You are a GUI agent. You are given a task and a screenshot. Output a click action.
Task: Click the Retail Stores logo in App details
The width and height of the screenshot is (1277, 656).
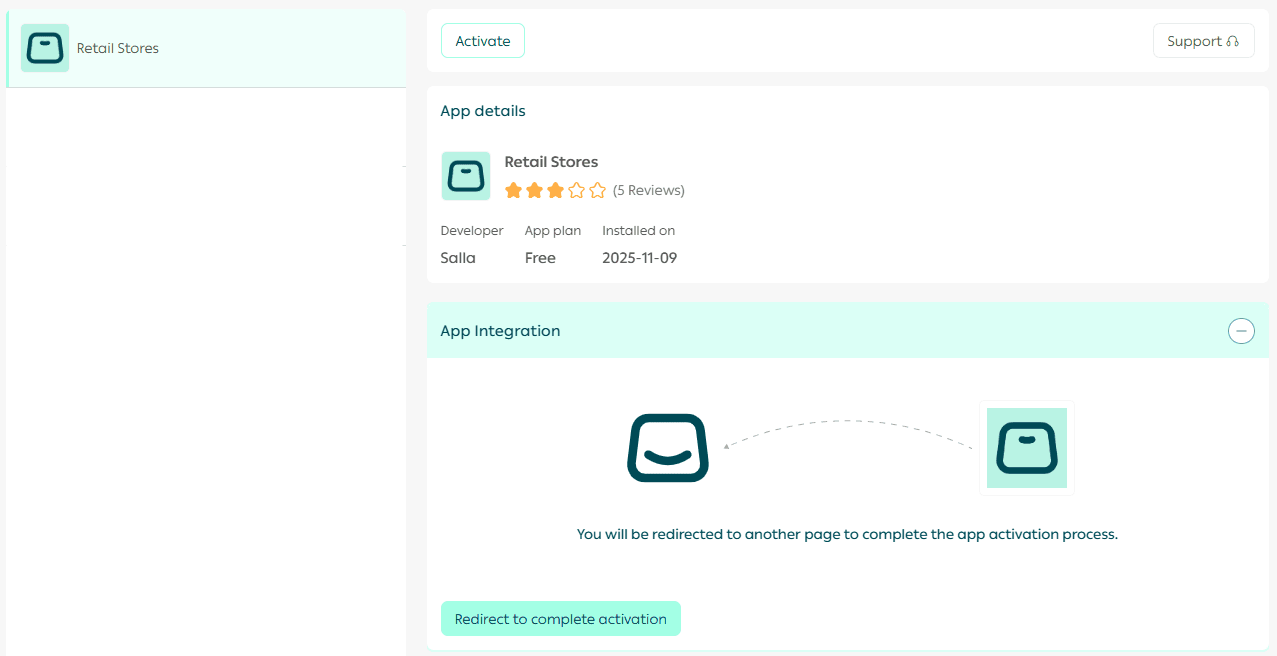point(466,176)
